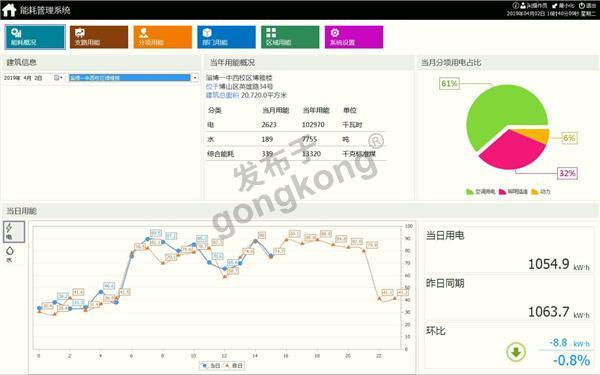
Task: Click the 当月分项用电占比 panel header
Action: pyautogui.click(x=507, y=62)
